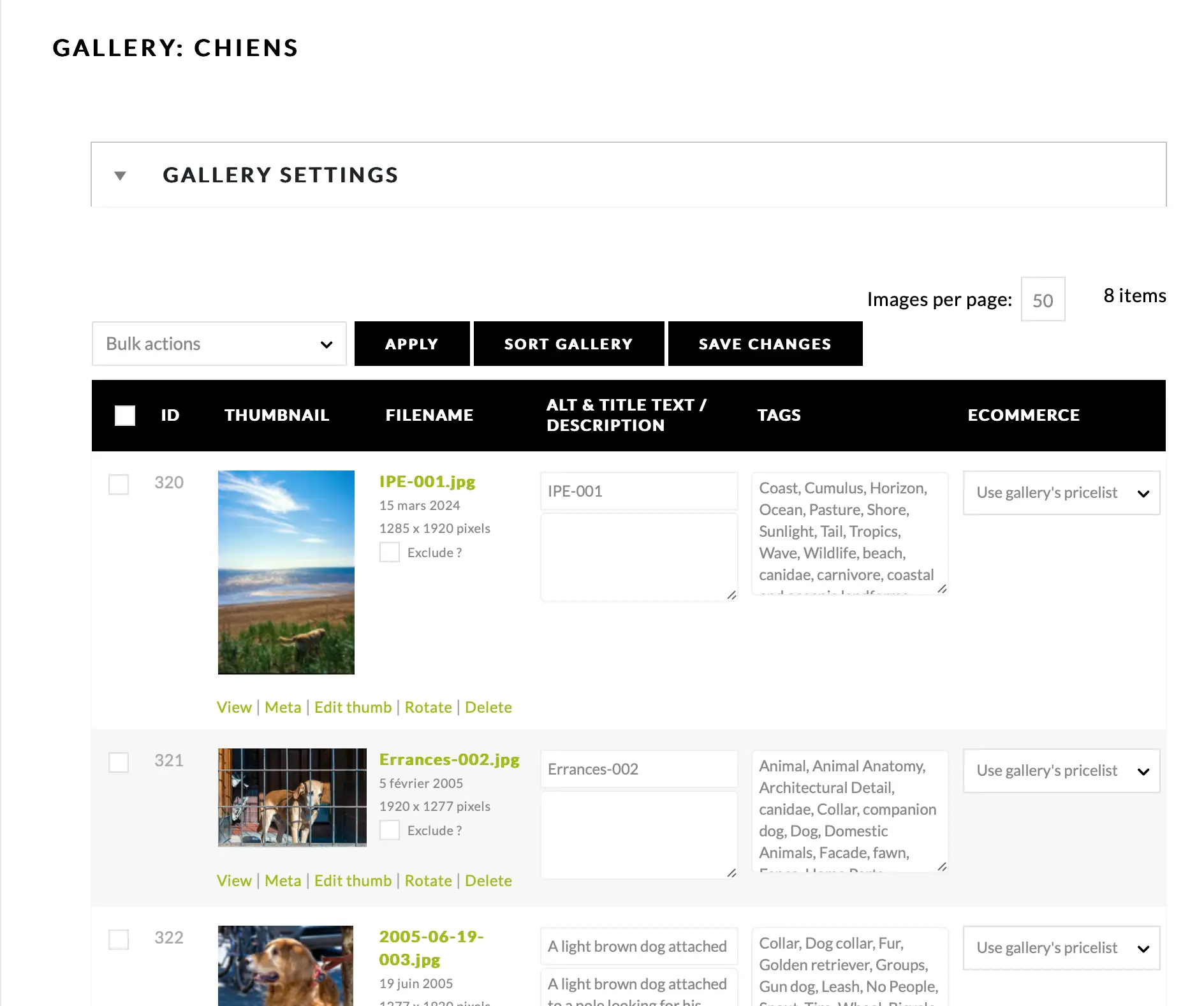1204x1006 pixels.
Task: Open the pricelist dropdown for Errances-002
Action: pos(1061,771)
